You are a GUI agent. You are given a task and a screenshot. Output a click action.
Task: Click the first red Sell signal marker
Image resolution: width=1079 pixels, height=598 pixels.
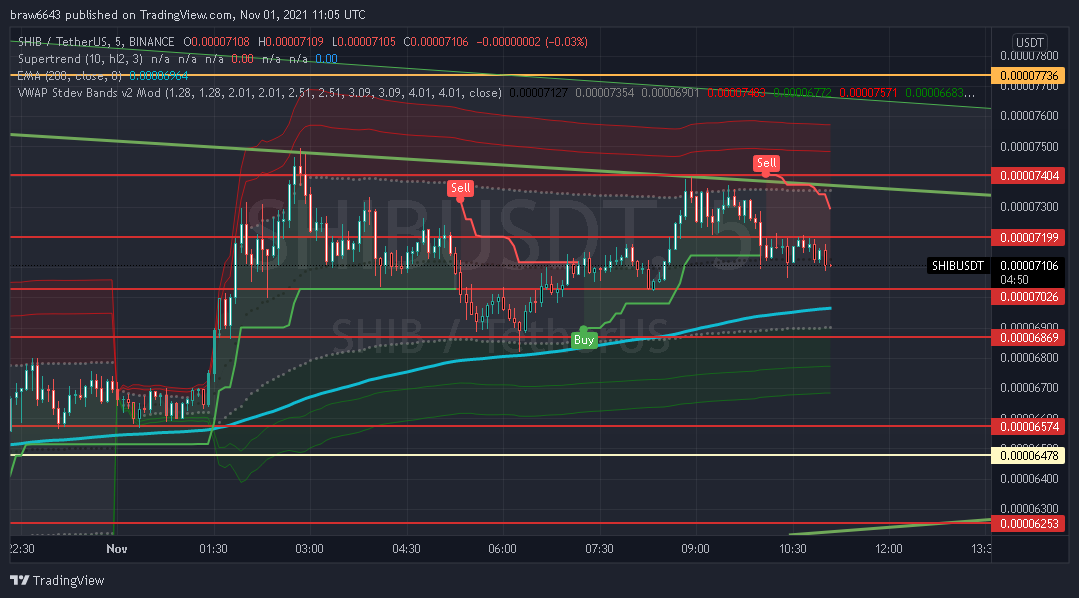click(460, 188)
